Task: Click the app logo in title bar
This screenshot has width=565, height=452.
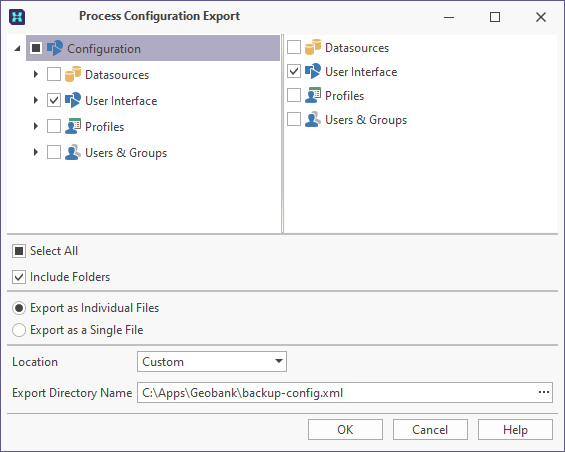Action: click(x=17, y=17)
